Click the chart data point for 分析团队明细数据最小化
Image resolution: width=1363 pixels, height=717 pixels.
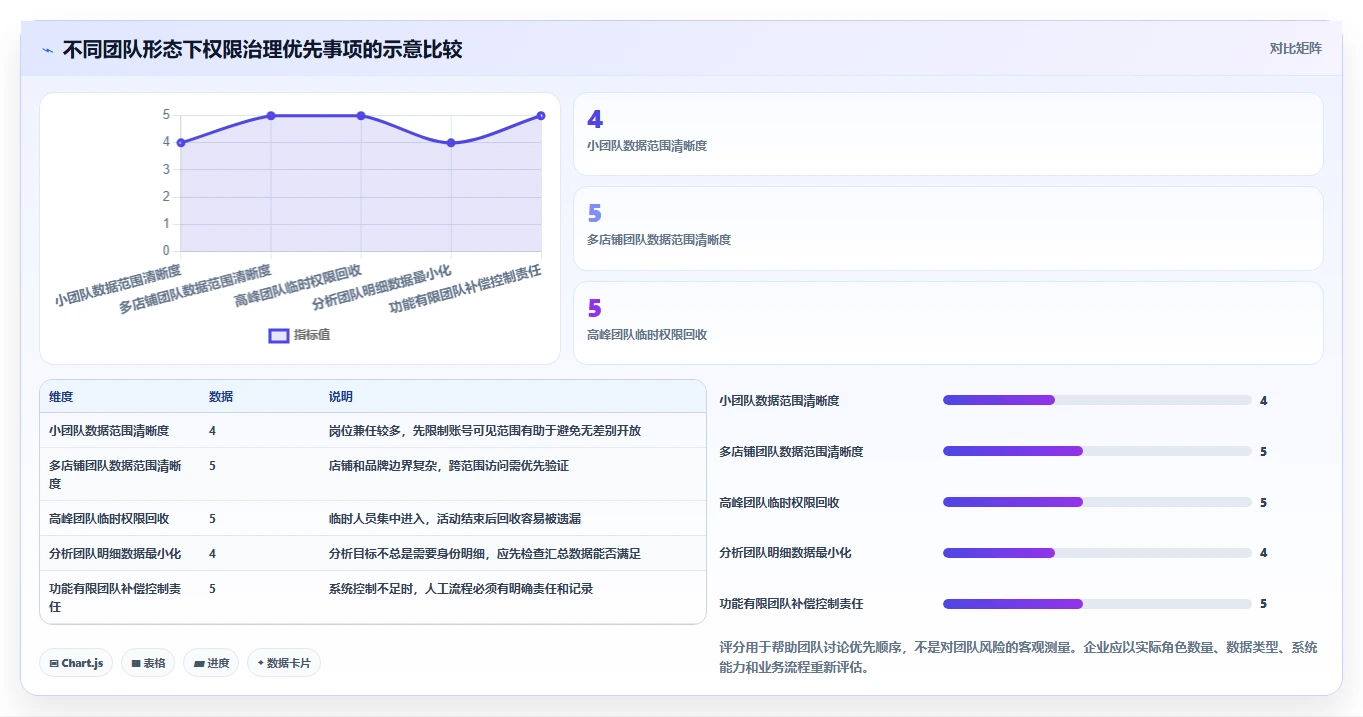pos(451,143)
